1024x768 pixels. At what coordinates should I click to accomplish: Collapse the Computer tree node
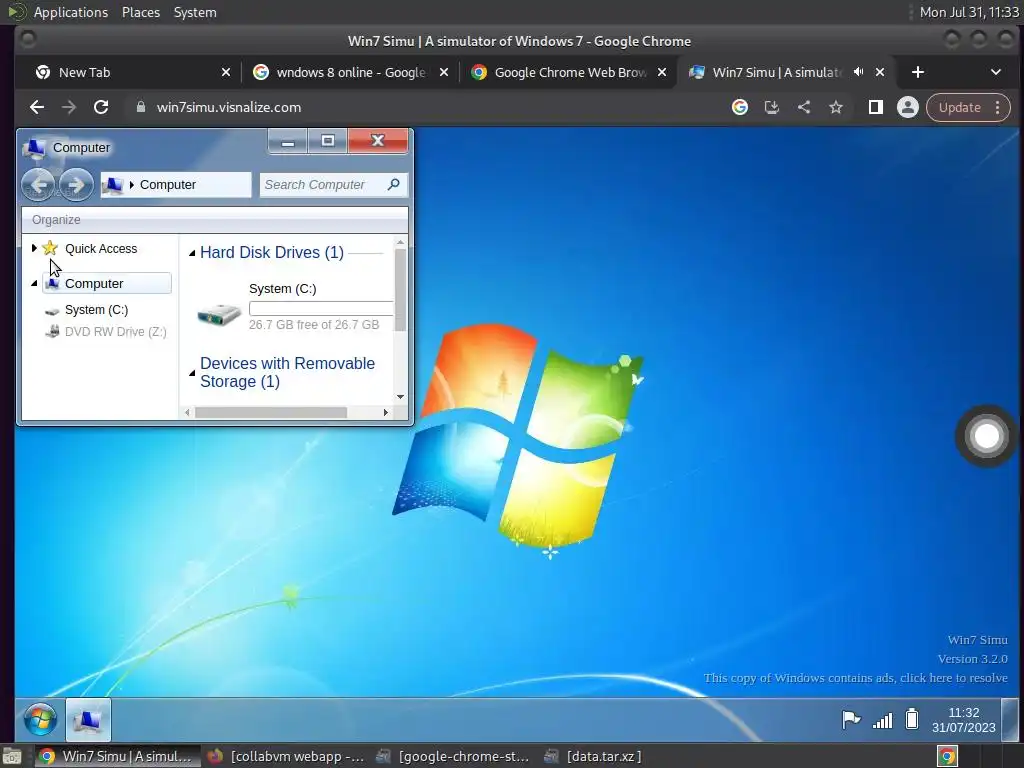(34, 283)
